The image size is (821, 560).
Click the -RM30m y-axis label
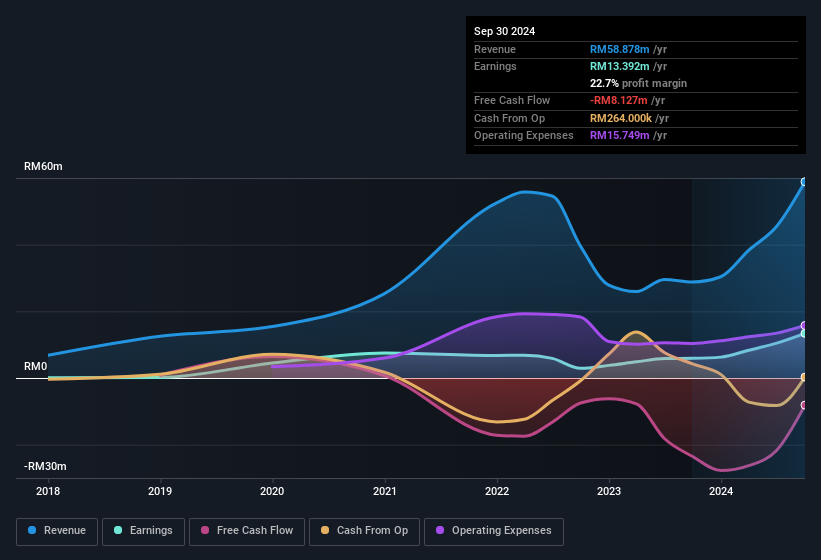pyautogui.click(x=45, y=466)
